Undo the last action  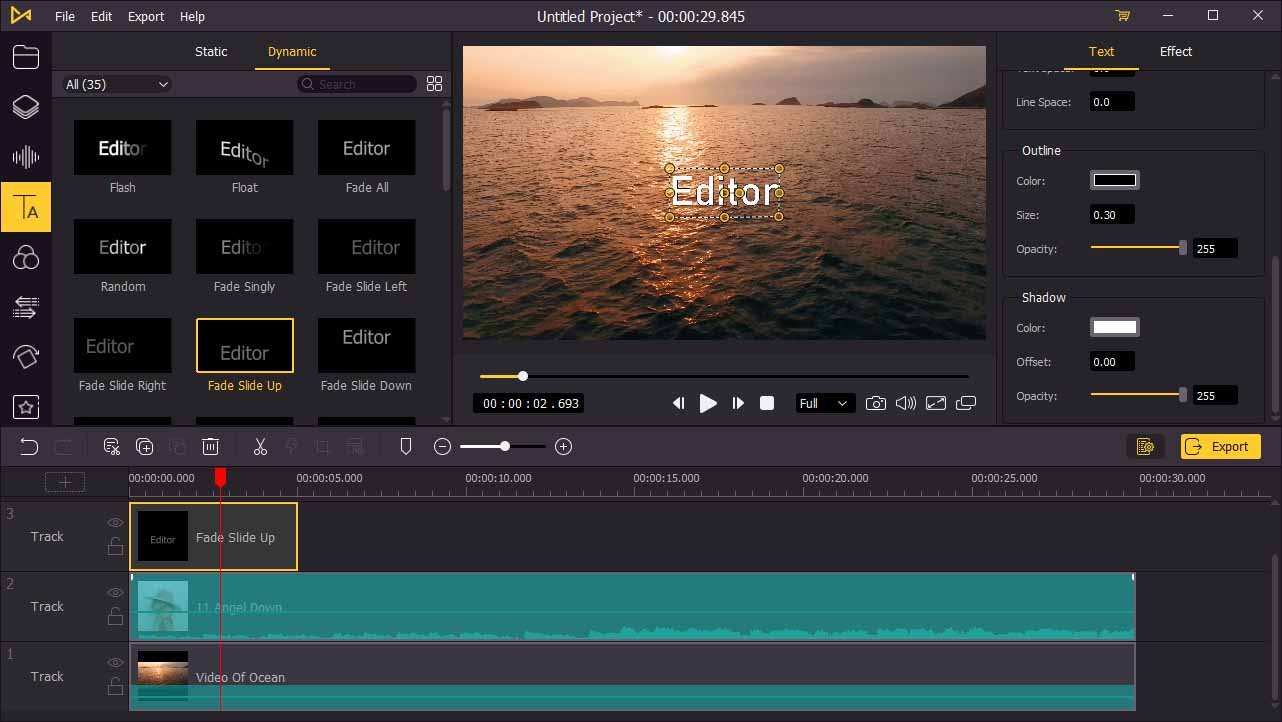pos(28,446)
